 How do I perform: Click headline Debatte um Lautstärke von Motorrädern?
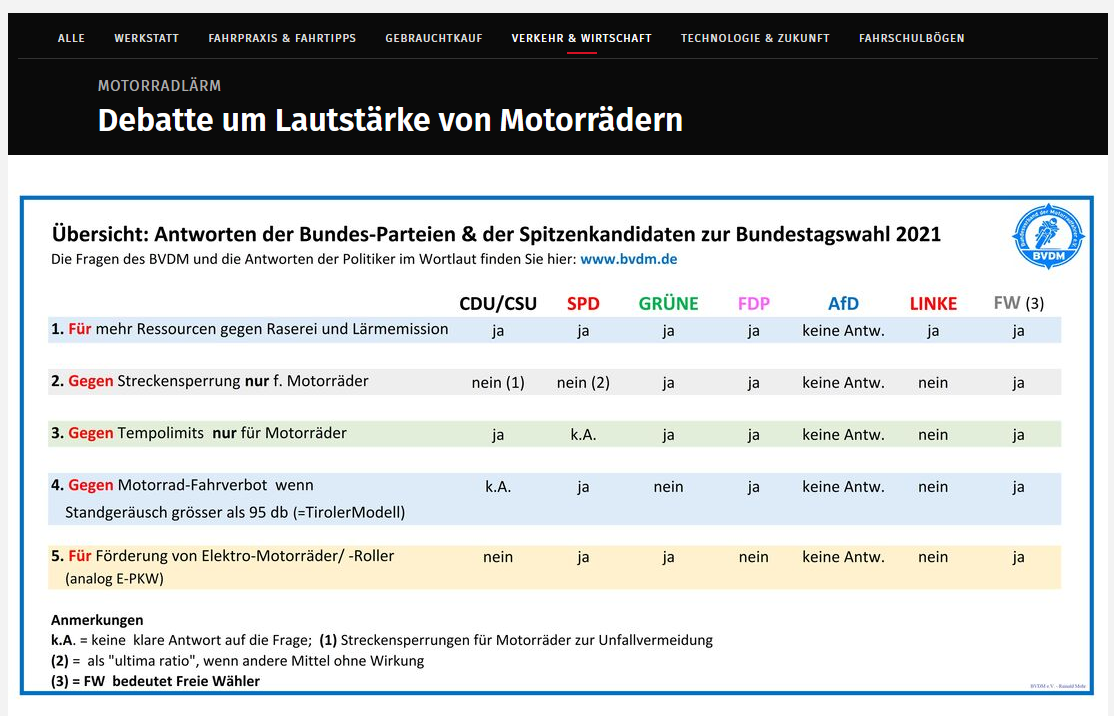click(390, 120)
